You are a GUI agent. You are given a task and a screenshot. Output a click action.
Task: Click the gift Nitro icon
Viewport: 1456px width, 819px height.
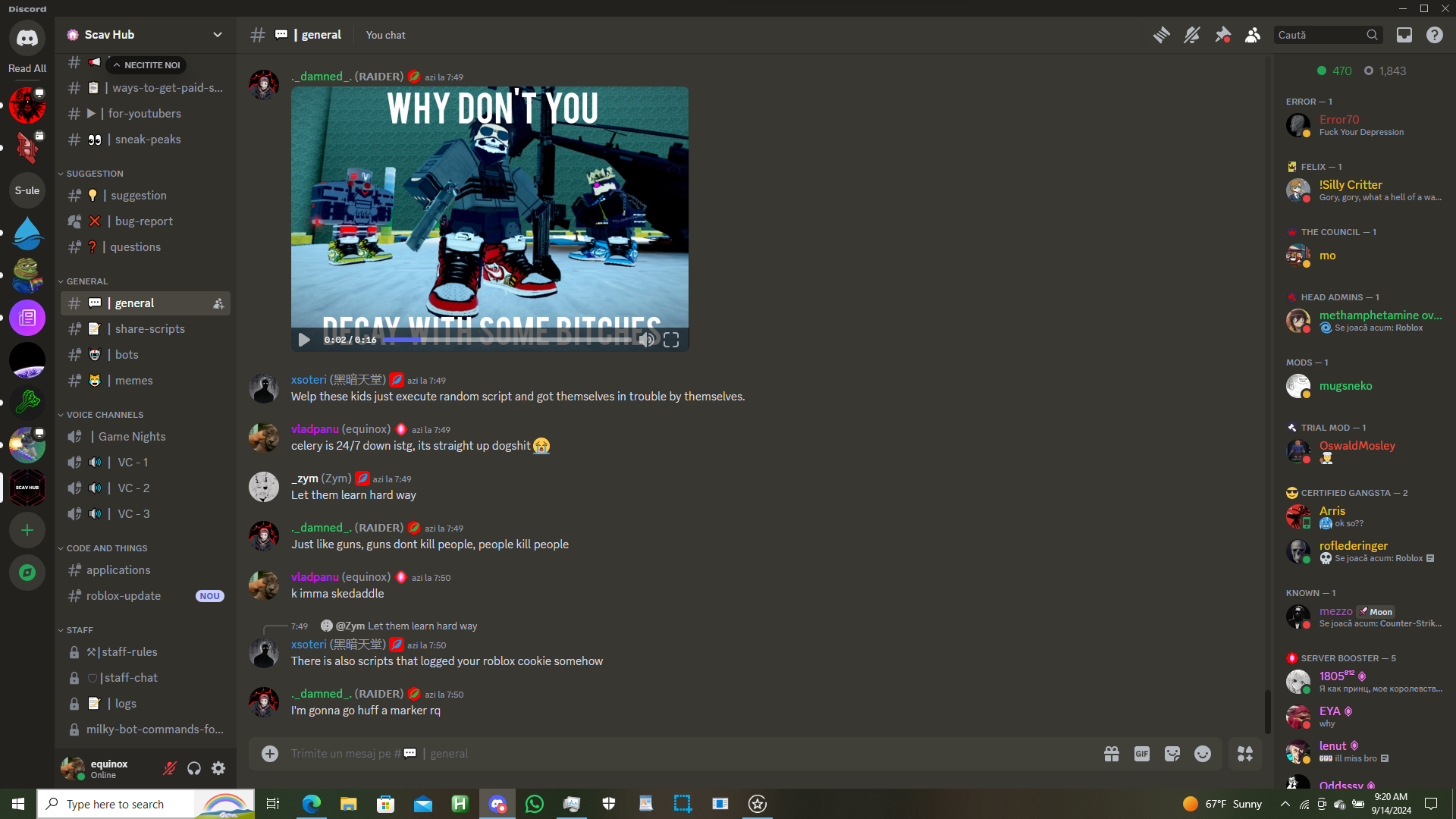pos(1112,754)
